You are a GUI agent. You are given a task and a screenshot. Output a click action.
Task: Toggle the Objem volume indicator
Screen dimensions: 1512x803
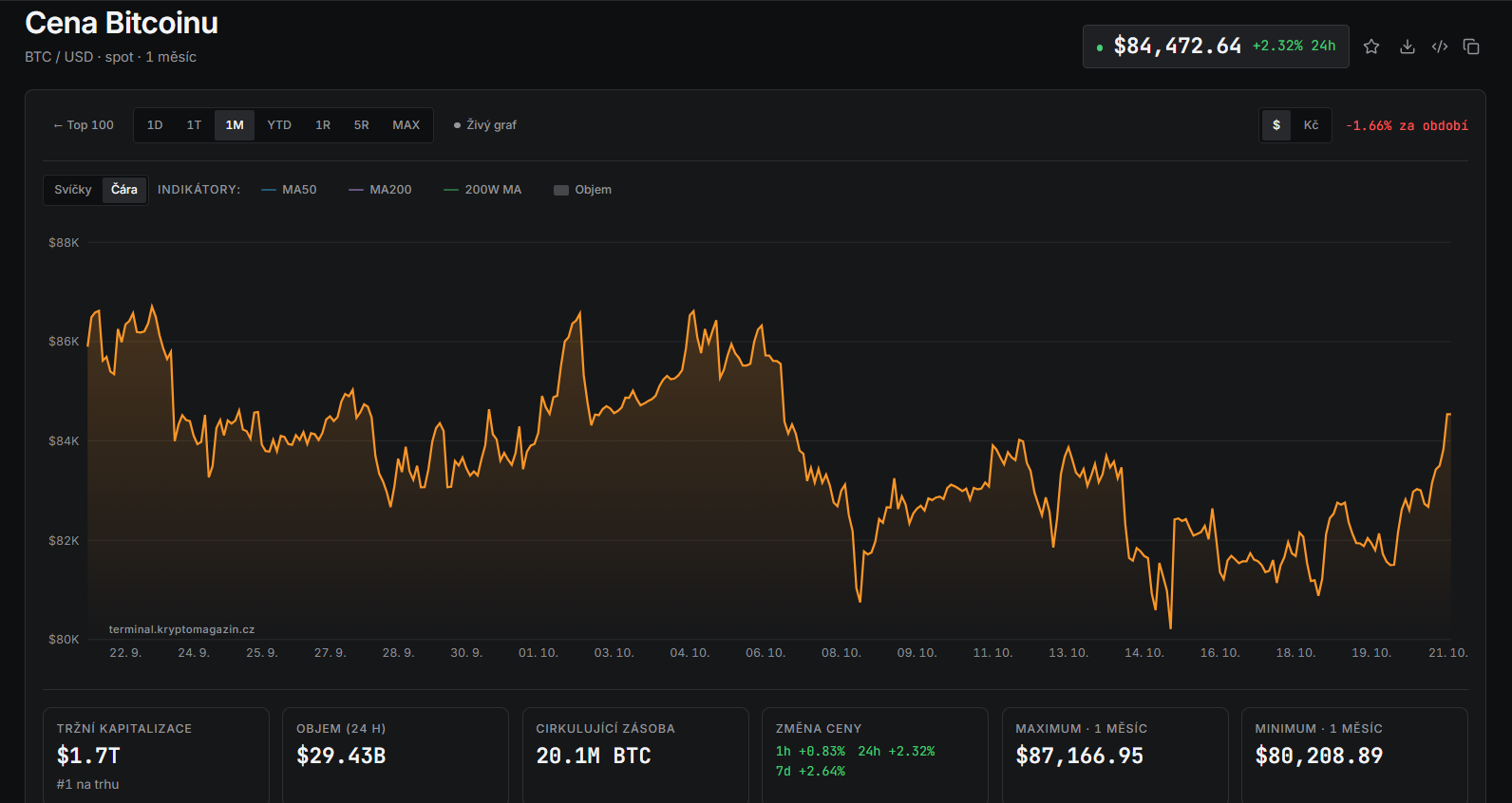coord(583,190)
